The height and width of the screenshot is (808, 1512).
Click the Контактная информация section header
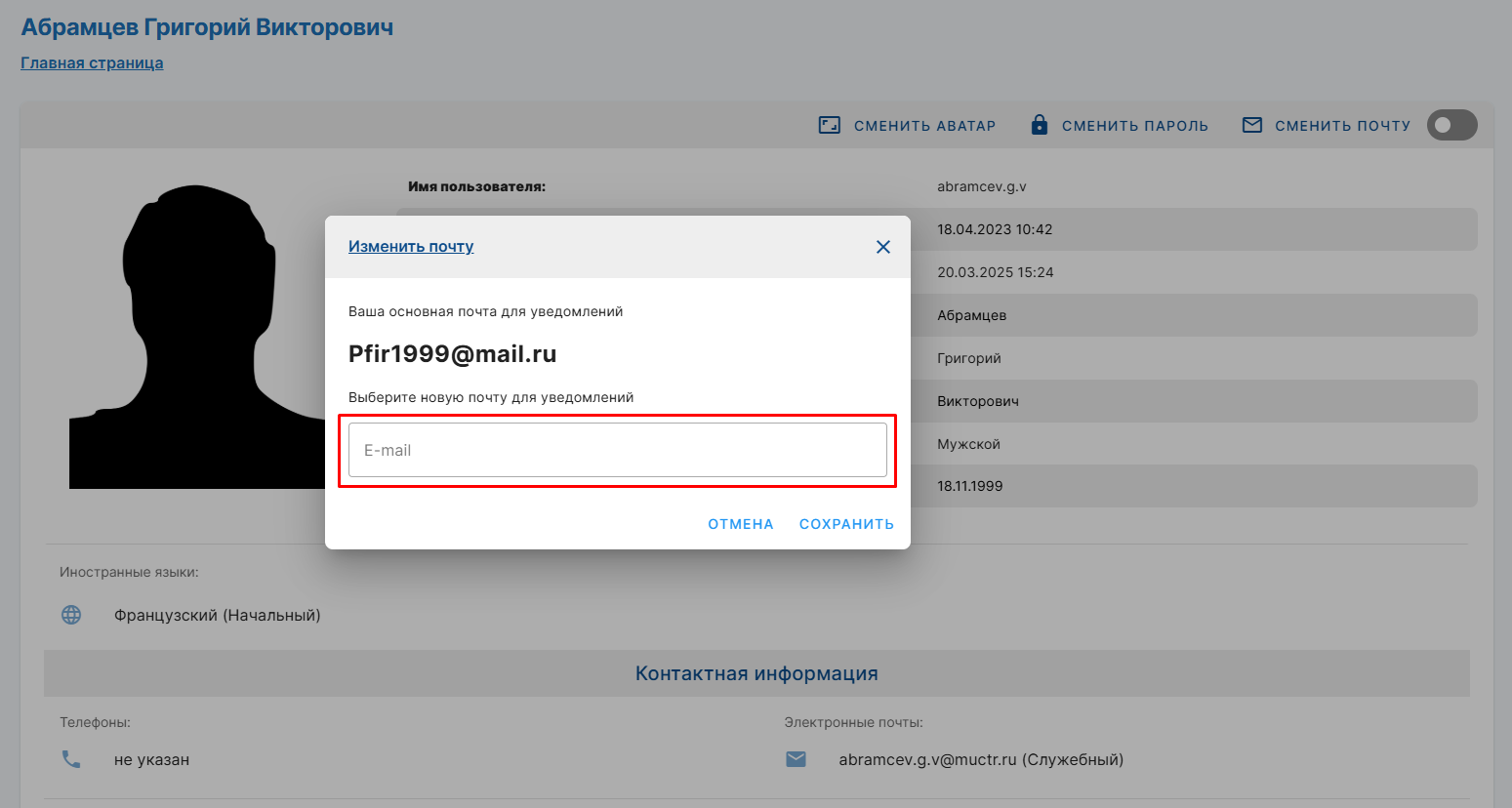tap(756, 673)
